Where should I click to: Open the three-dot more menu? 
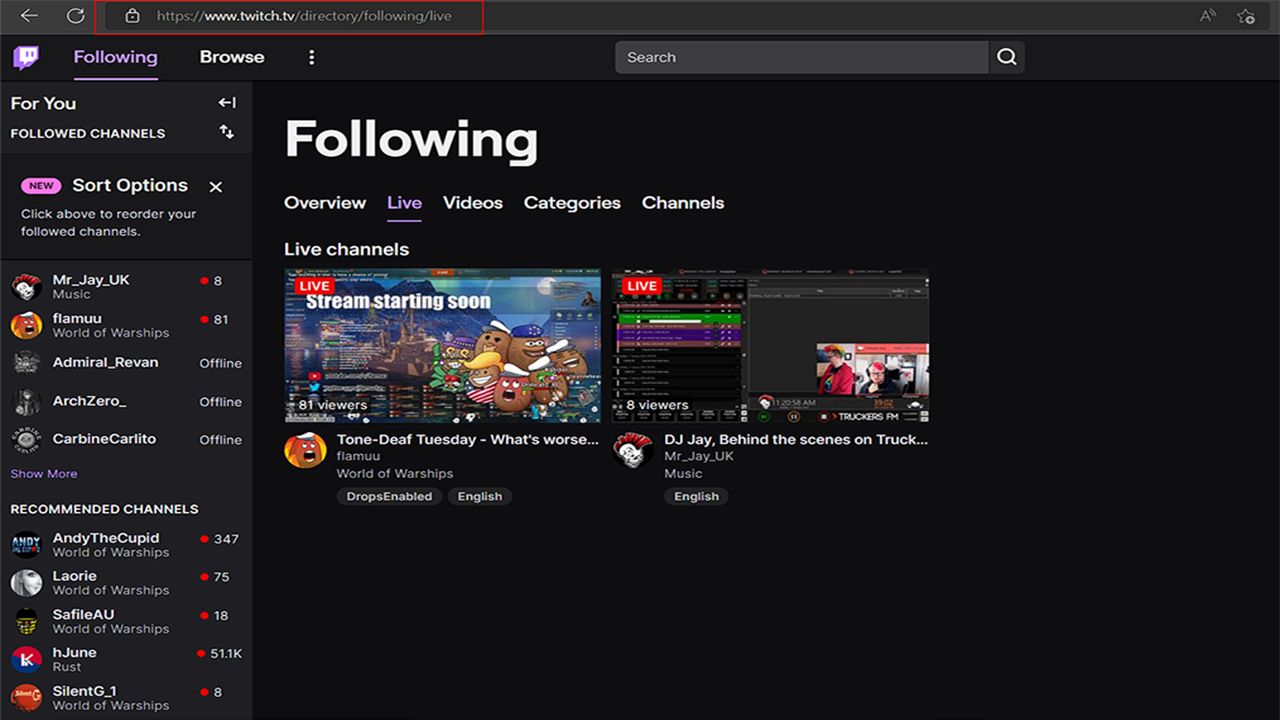(x=311, y=57)
